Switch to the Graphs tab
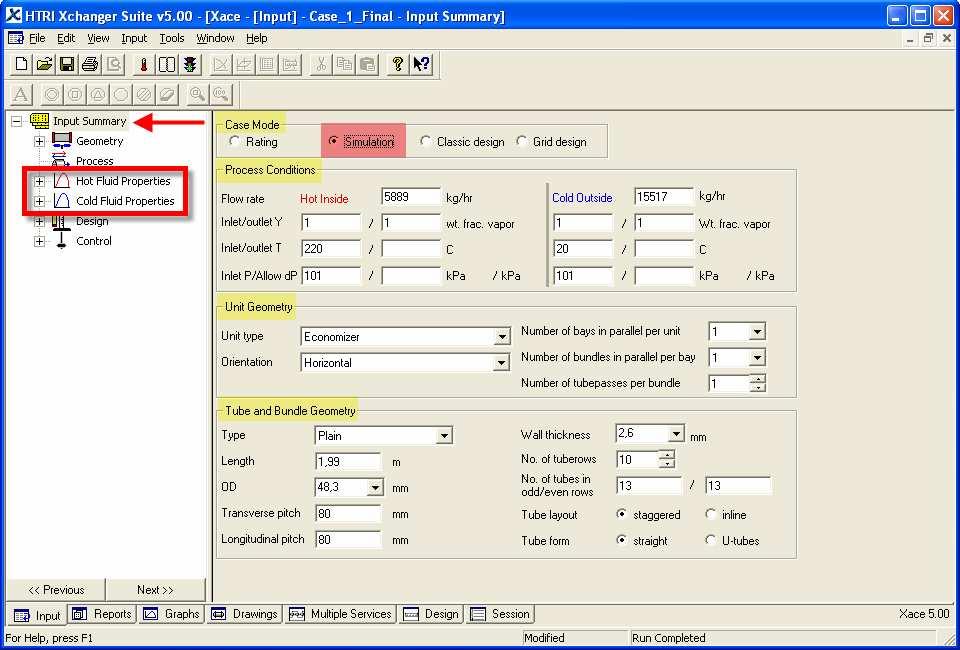 [x=171, y=614]
